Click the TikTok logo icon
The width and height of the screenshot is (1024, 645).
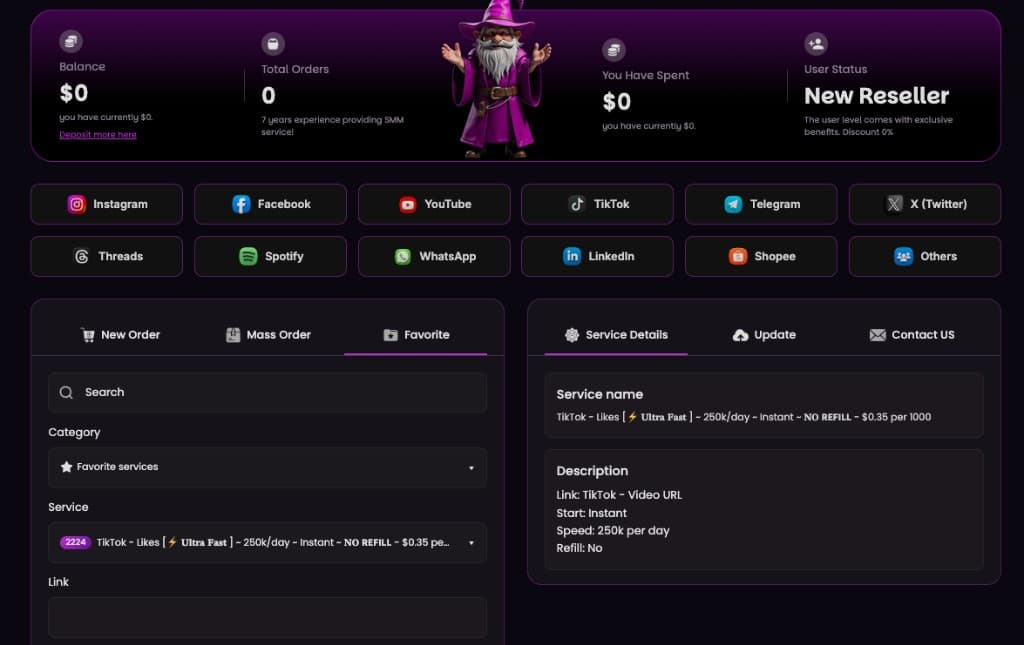click(577, 204)
